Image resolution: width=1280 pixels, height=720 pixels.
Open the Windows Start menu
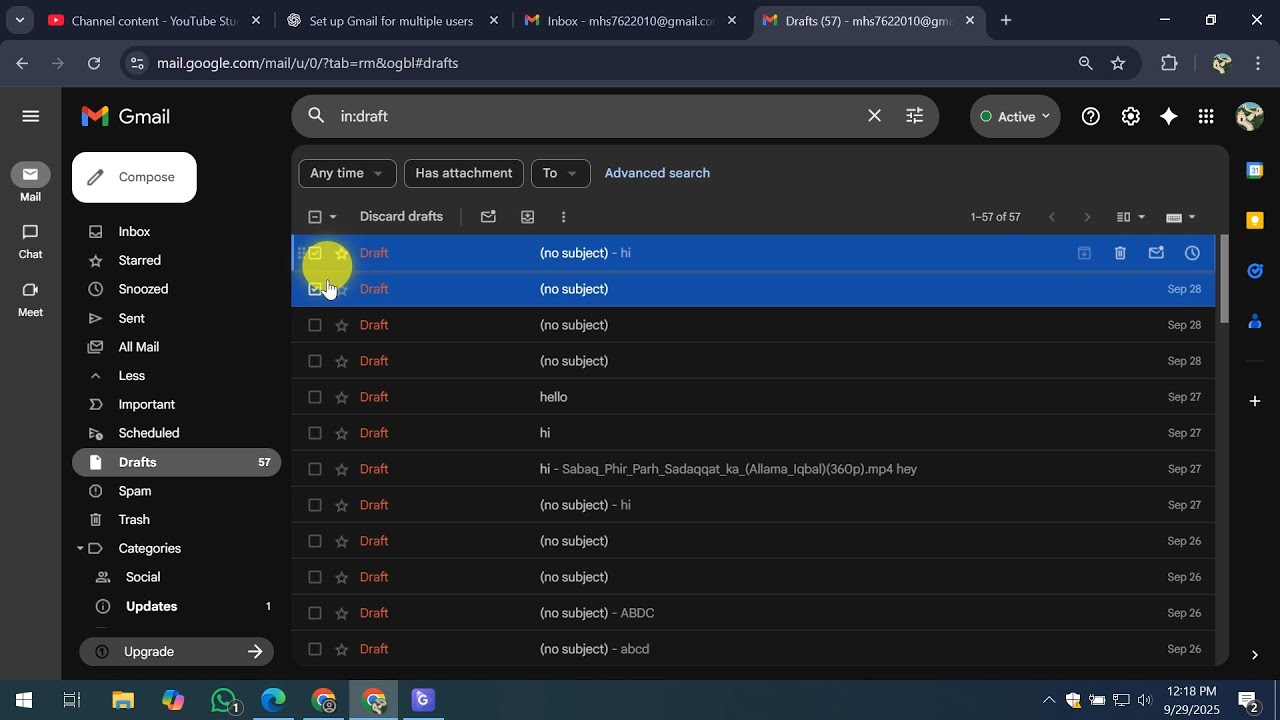[x=24, y=700]
